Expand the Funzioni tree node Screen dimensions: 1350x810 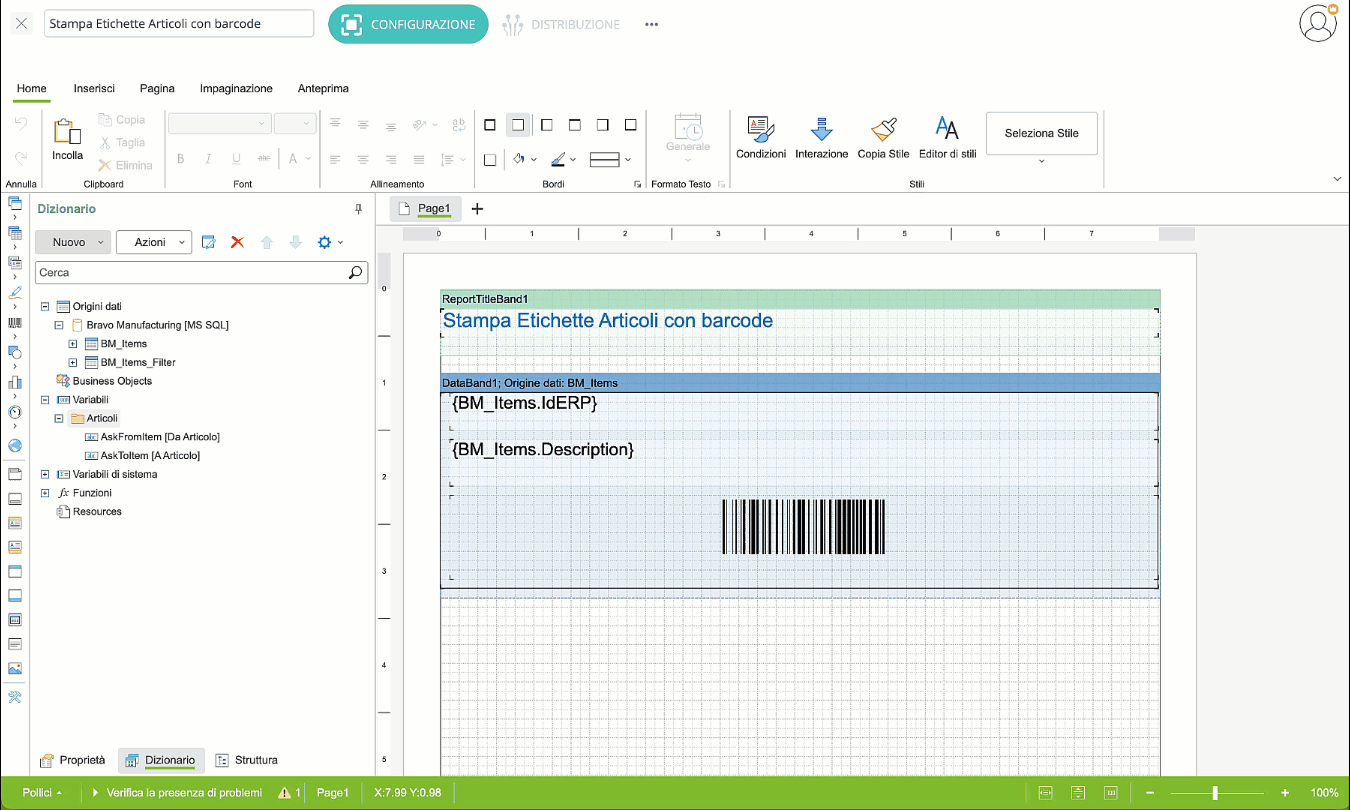point(45,493)
